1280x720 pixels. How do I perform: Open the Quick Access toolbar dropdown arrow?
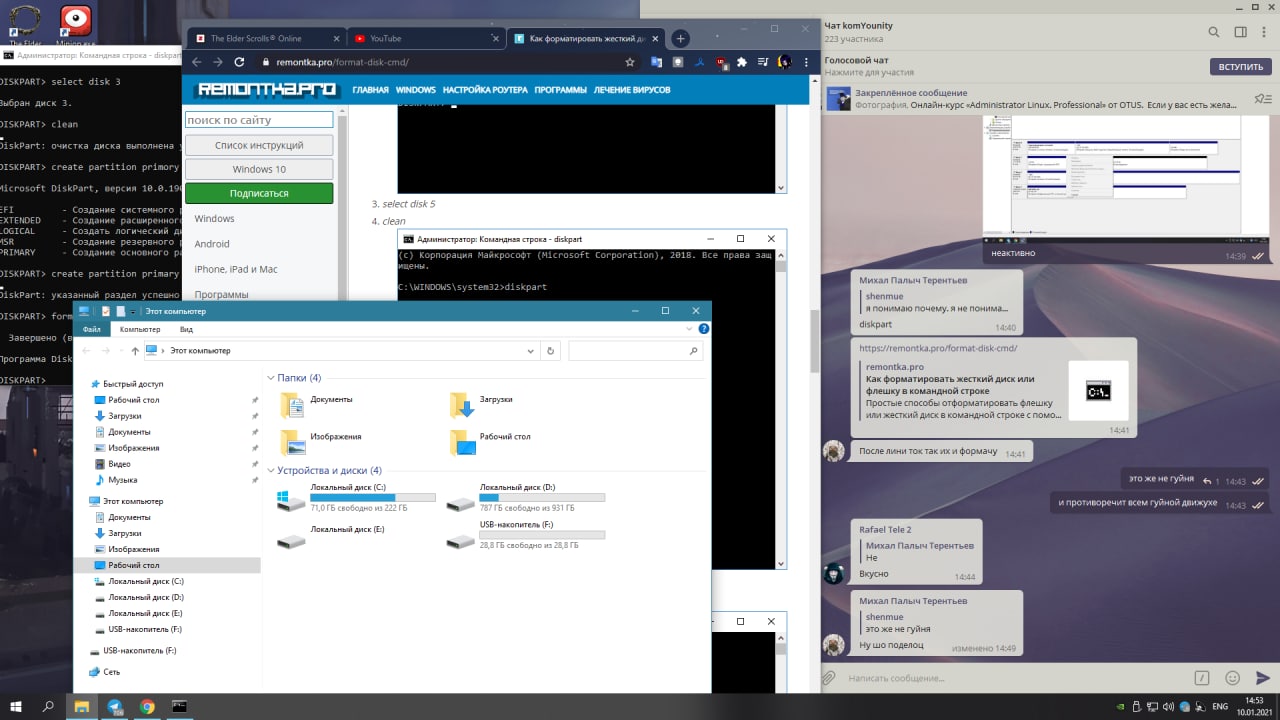point(135,311)
